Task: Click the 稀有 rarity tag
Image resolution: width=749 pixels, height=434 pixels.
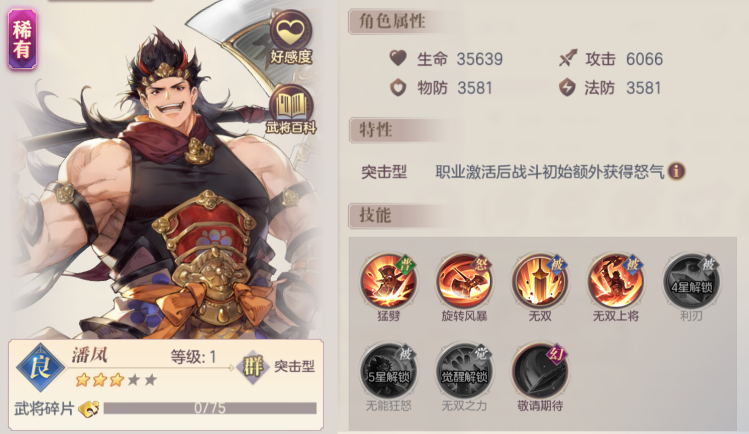Action: 22,39
